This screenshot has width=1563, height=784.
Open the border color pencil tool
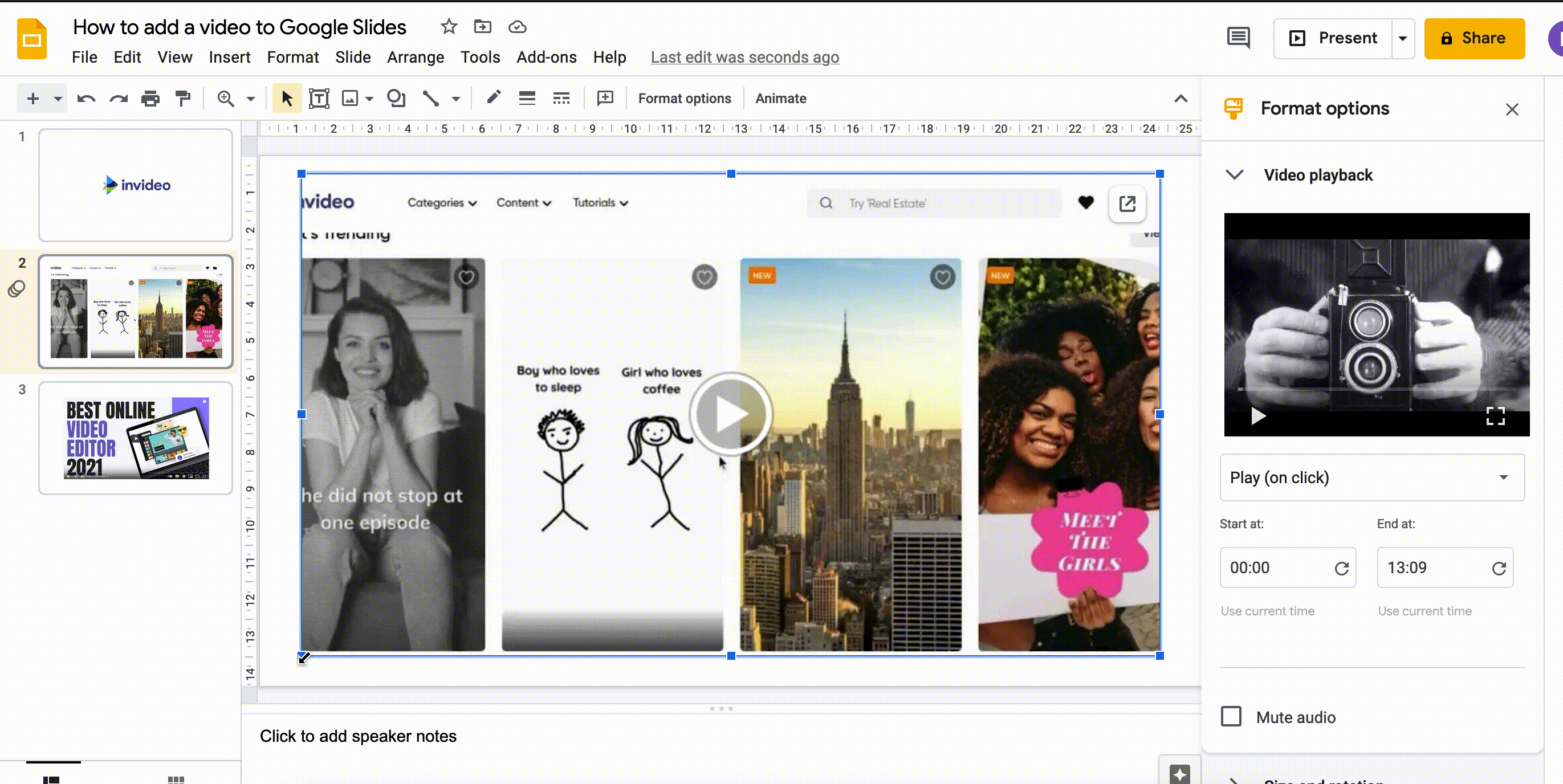[x=493, y=98]
